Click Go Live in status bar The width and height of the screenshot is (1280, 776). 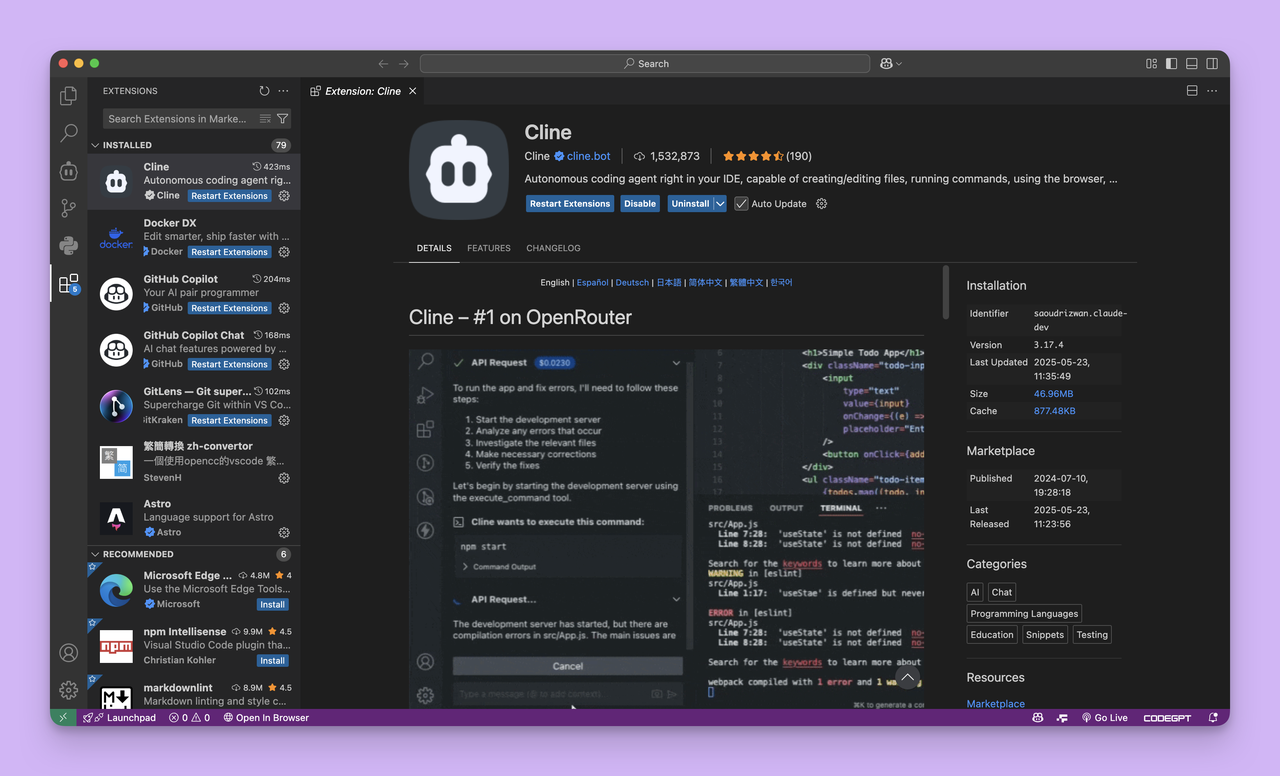1104,718
